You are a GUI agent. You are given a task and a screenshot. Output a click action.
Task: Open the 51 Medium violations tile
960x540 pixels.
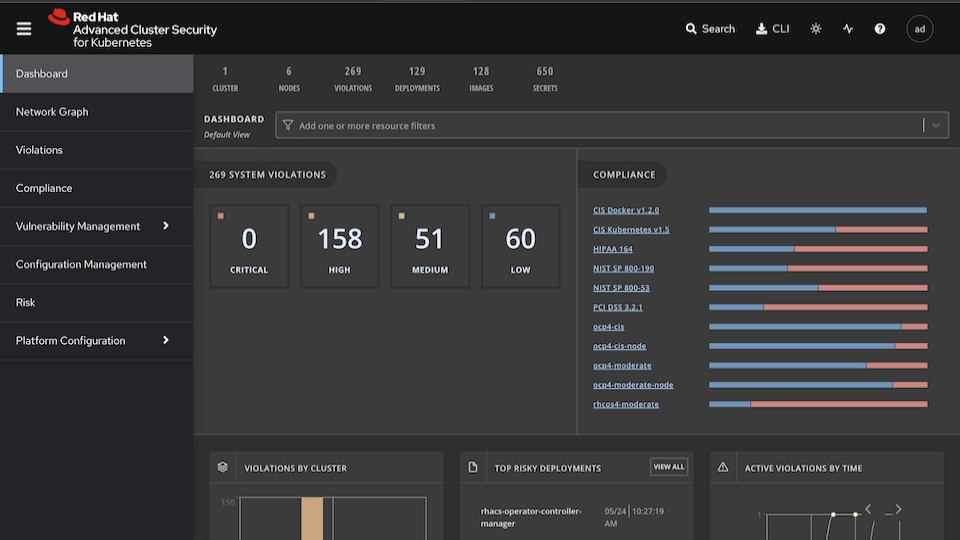[x=430, y=246]
